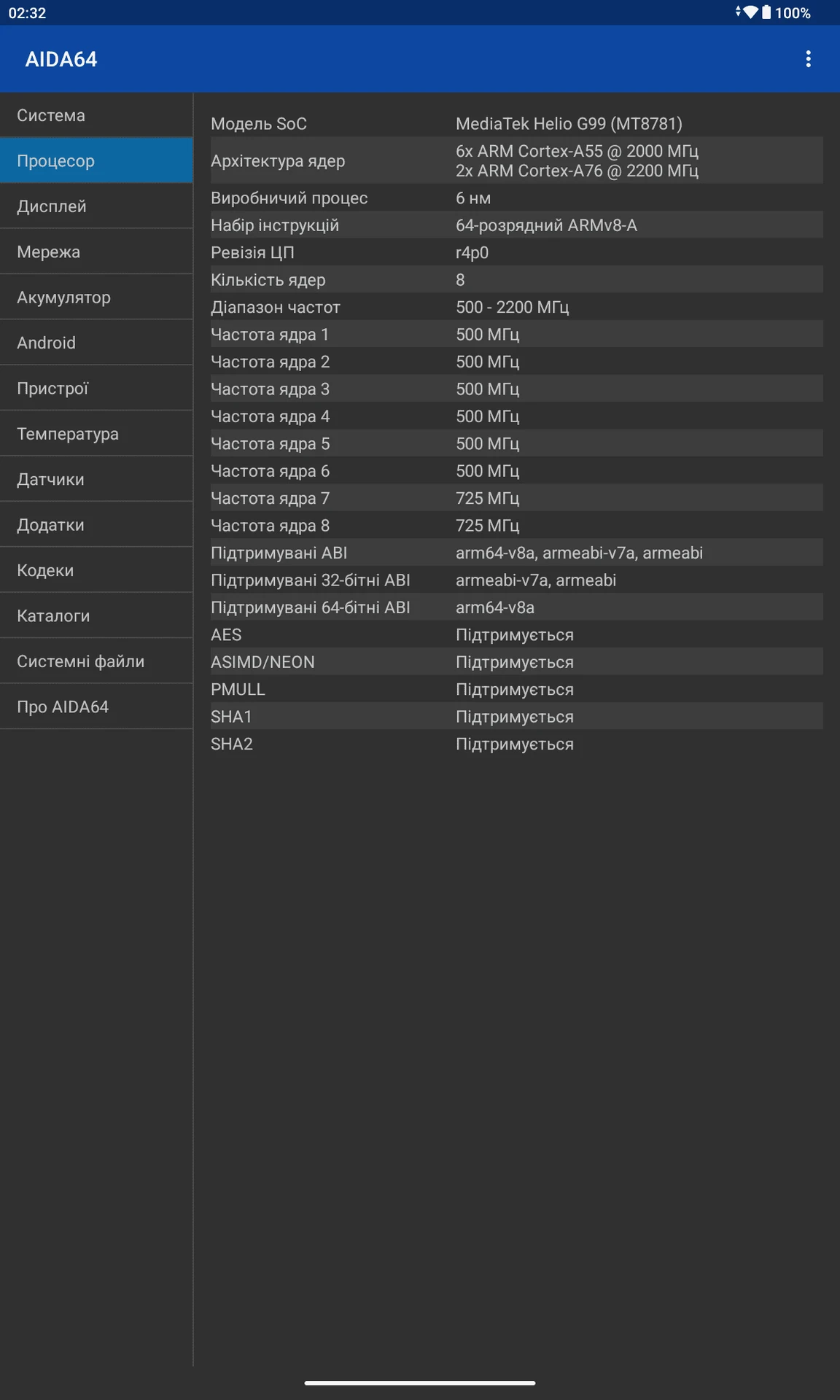Viewport: 840px width, 1400px height.
Task: Open the Температура section
Action: pos(96,434)
